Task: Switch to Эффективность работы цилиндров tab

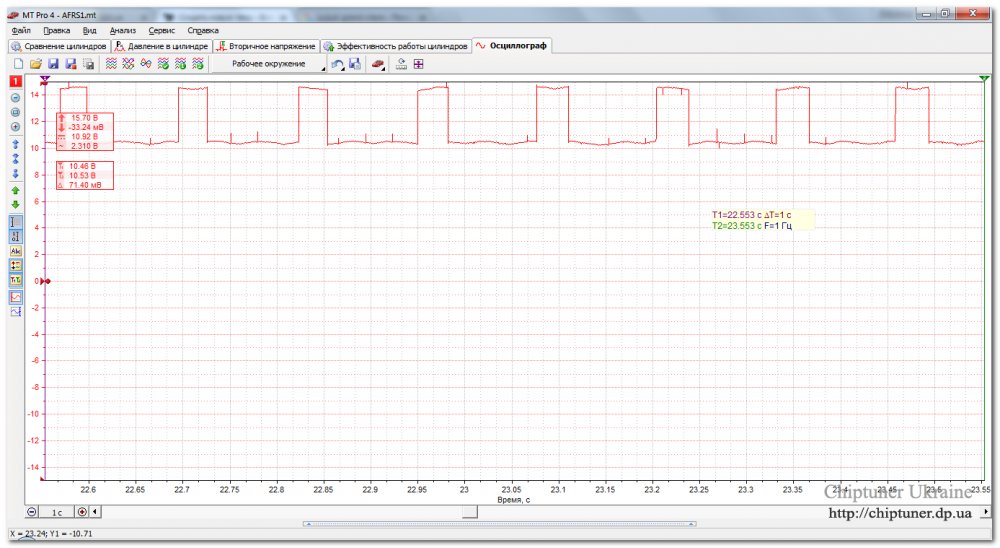Action: click(396, 46)
